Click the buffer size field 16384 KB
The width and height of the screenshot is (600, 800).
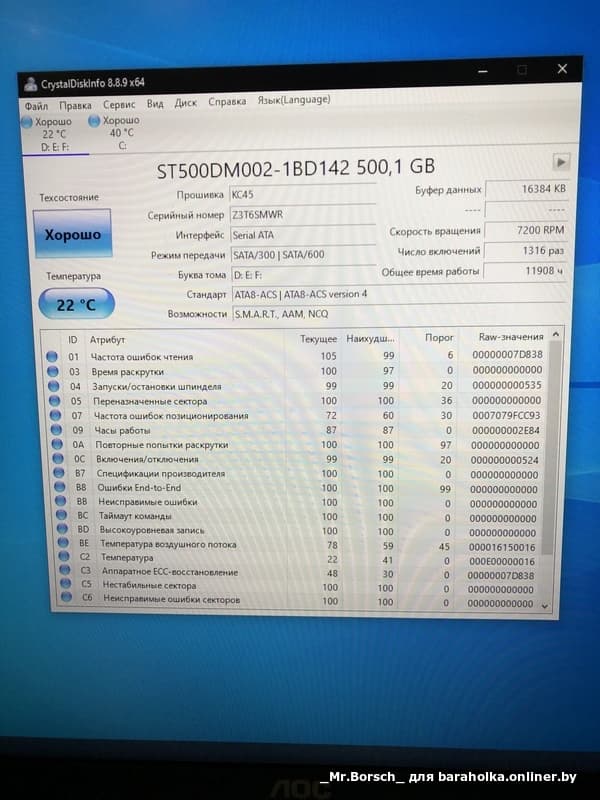click(527, 189)
